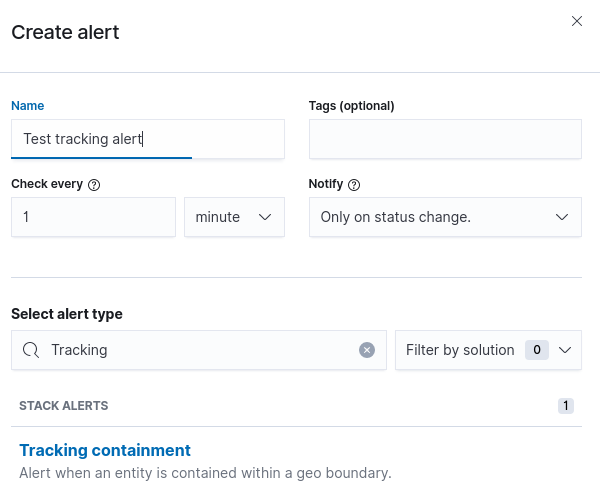Click the Tracking containment description text
The image size is (600, 498).
(205, 472)
